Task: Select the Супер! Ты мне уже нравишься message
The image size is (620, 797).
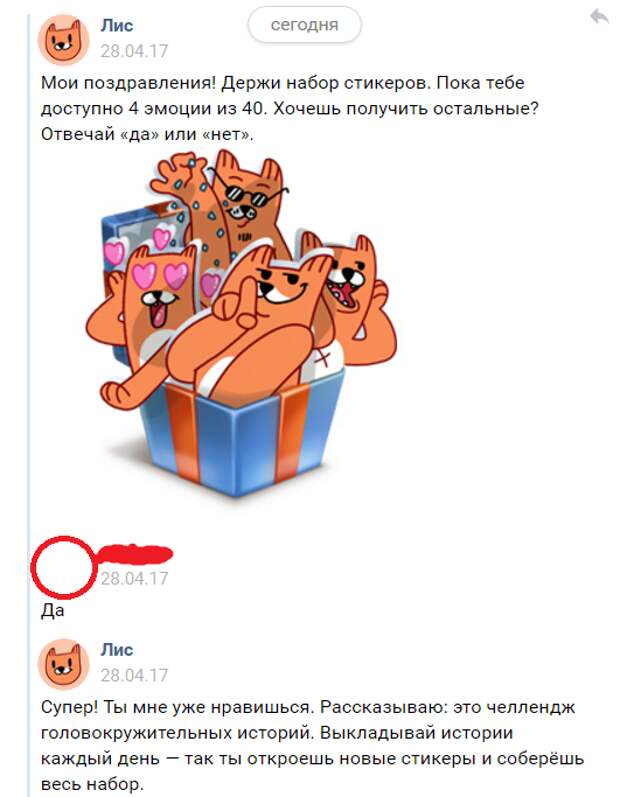Action: tap(313, 746)
